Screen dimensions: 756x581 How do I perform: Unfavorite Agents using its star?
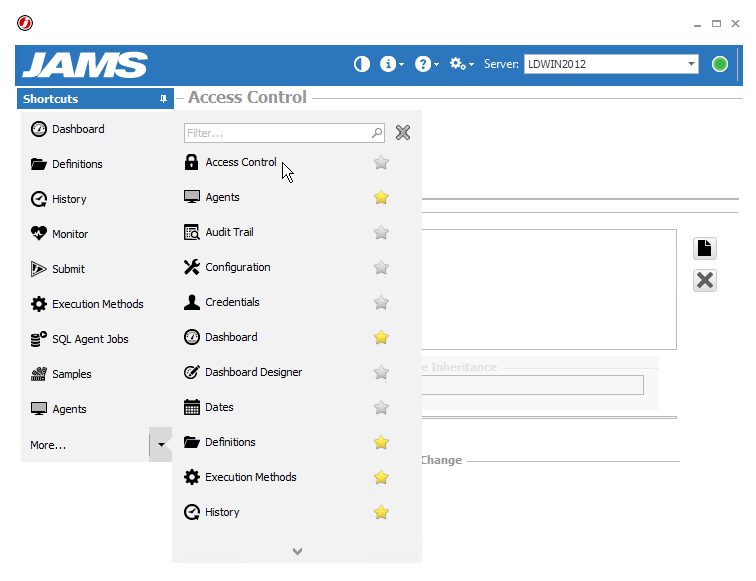click(381, 197)
